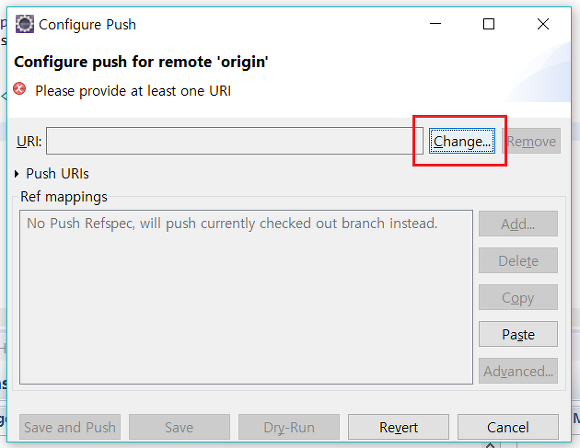The image size is (580, 448).
Task: Maximize the Configure Push window
Action: [489, 24]
